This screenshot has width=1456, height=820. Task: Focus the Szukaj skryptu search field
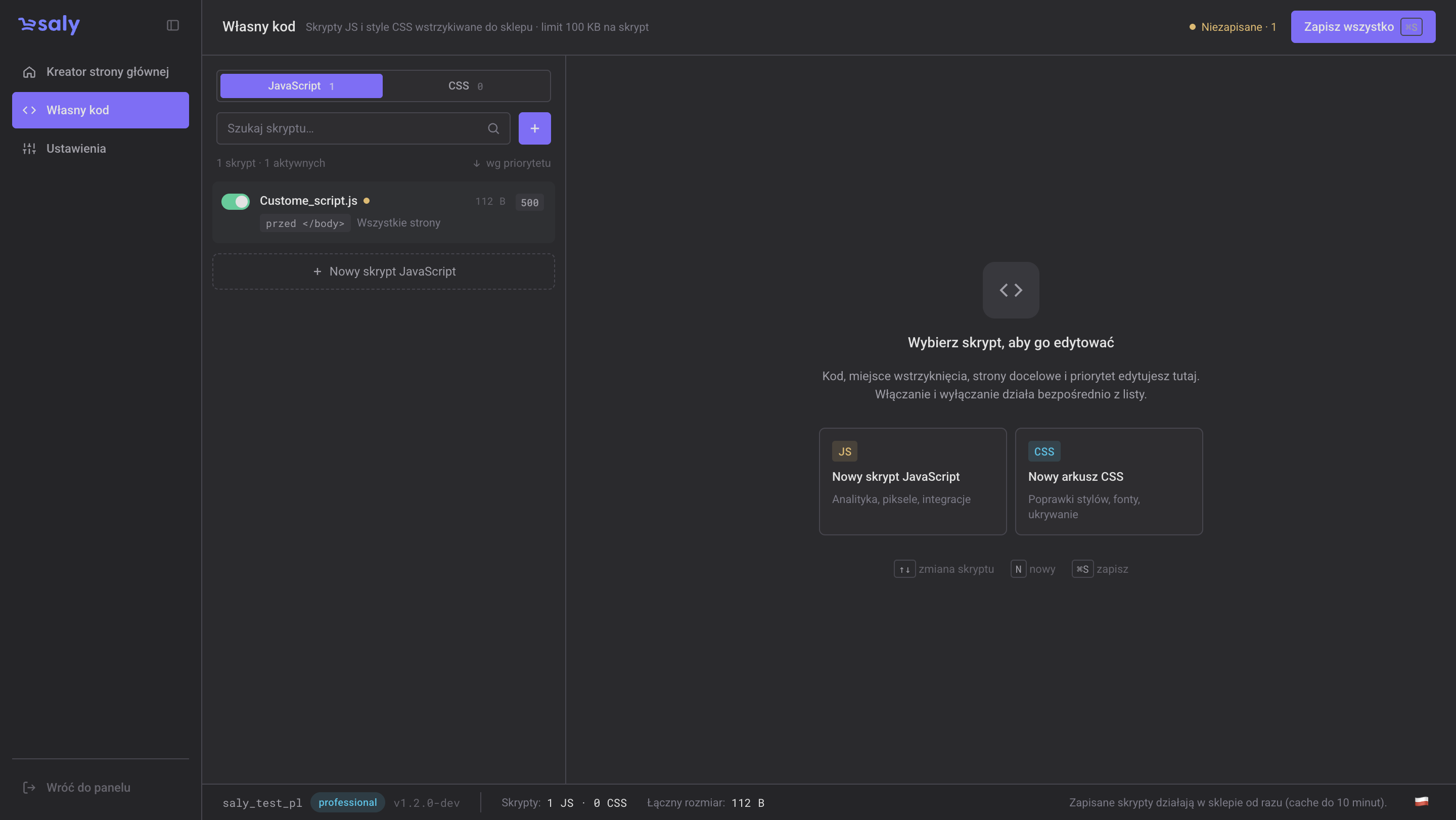click(x=363, y=129)
